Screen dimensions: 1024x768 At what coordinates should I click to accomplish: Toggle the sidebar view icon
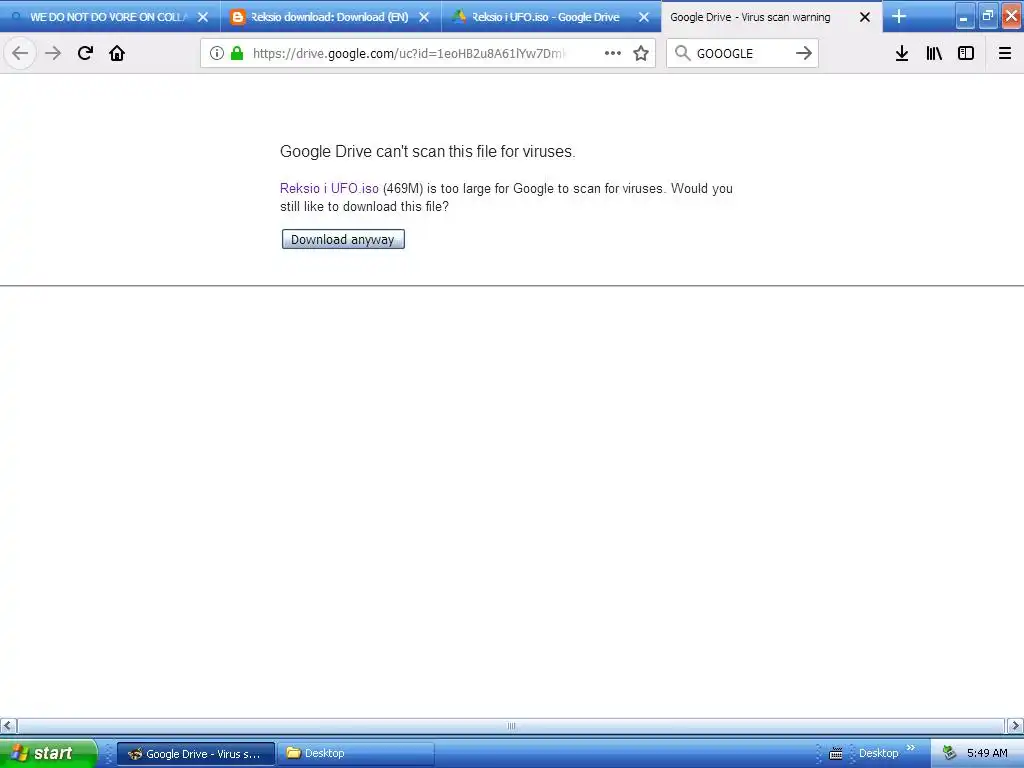(966, 54)
